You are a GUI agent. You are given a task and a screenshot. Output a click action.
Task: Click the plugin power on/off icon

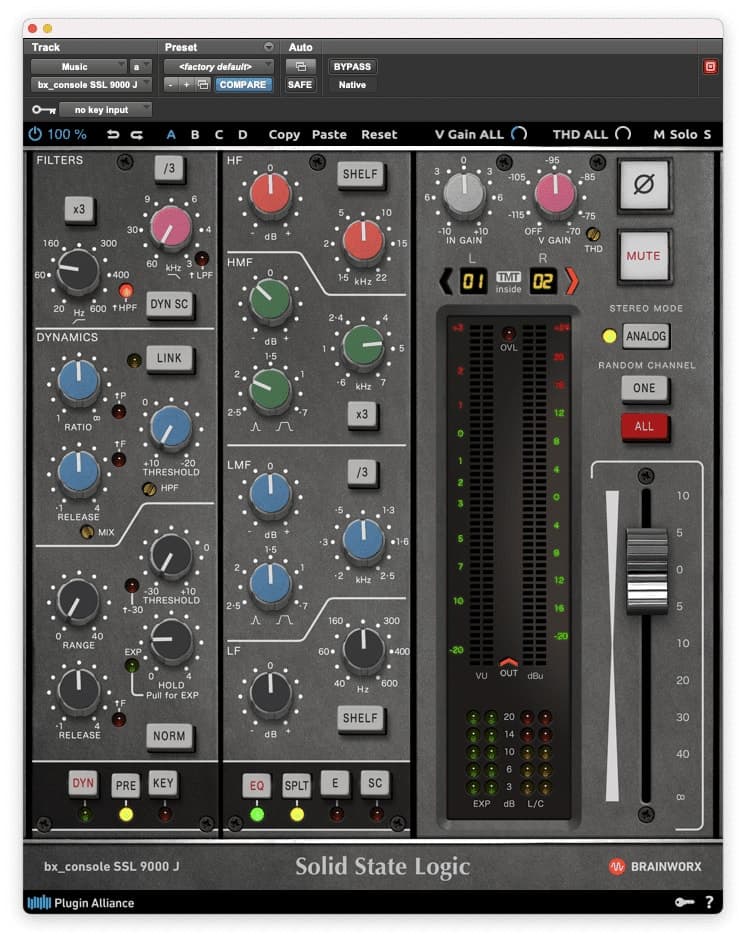35,134
